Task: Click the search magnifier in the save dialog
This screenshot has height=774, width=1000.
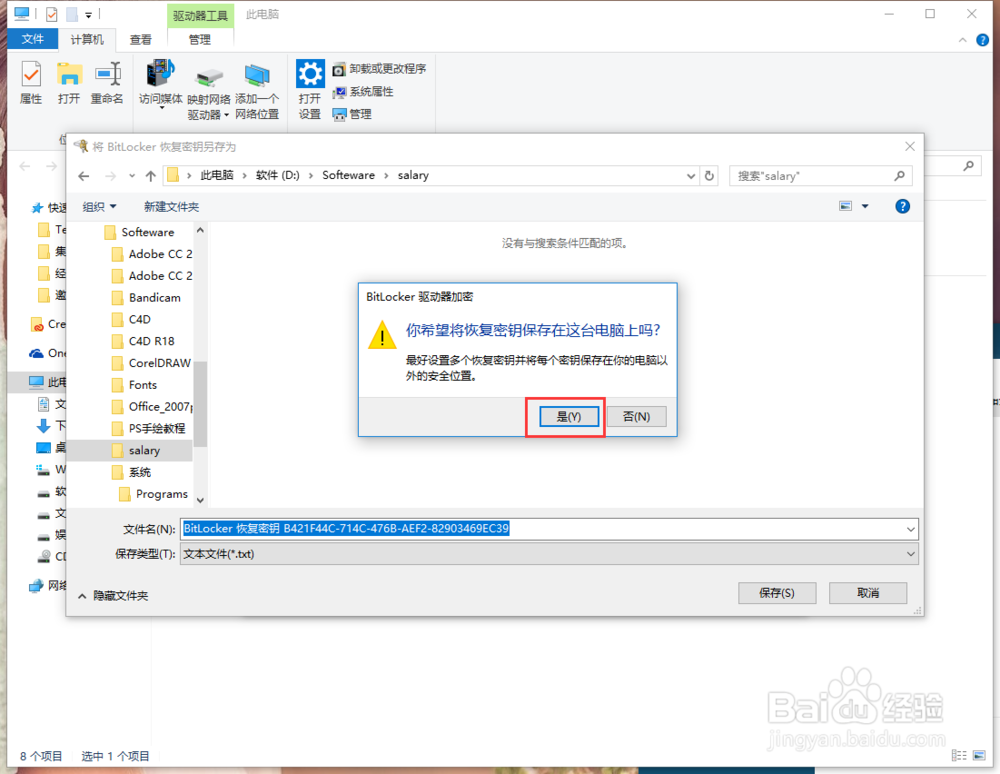Action: point(899,175)
